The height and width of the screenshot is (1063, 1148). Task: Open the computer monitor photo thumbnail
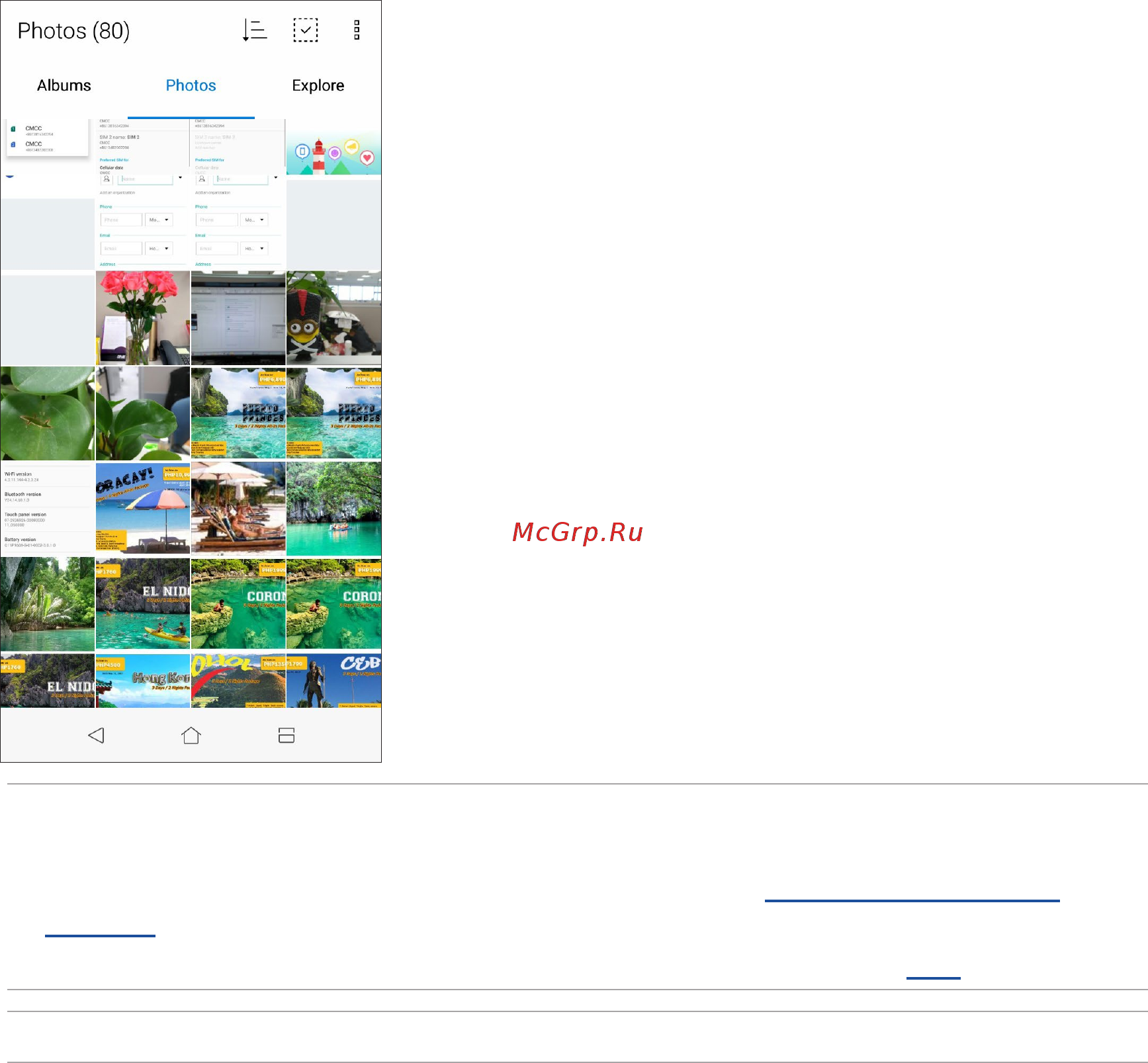[x=238, y=318]
